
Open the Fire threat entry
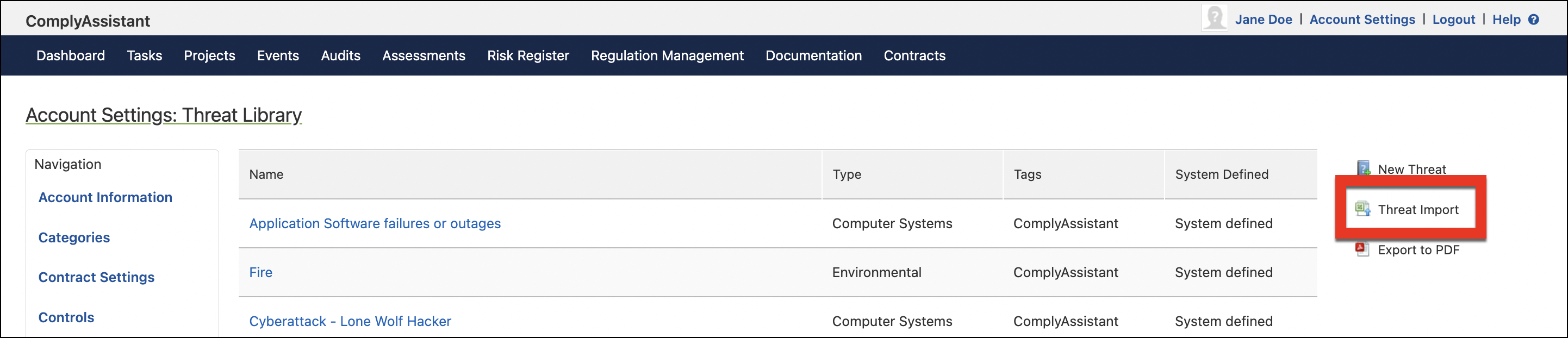[260, 272]
